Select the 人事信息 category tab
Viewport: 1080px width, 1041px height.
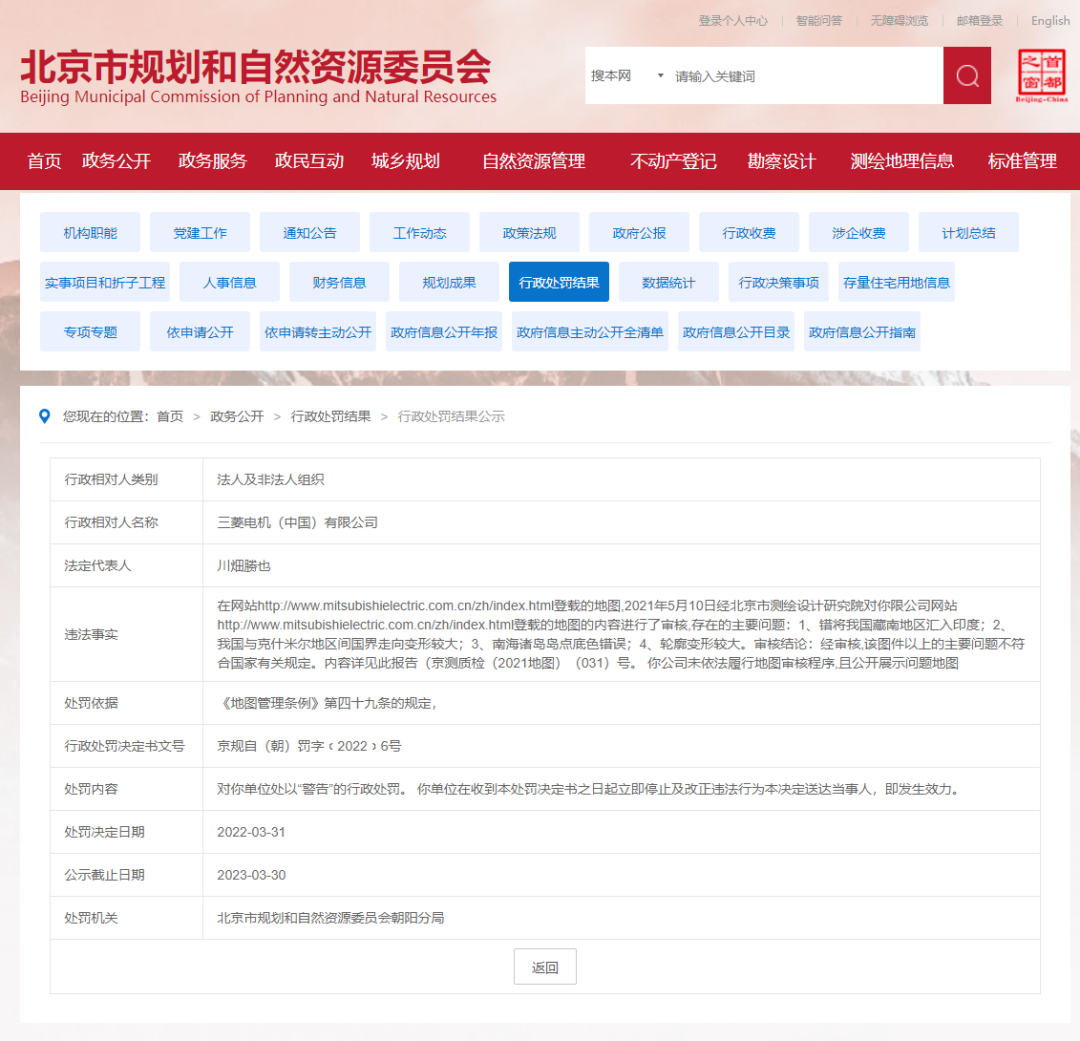(x=229, y=282)
